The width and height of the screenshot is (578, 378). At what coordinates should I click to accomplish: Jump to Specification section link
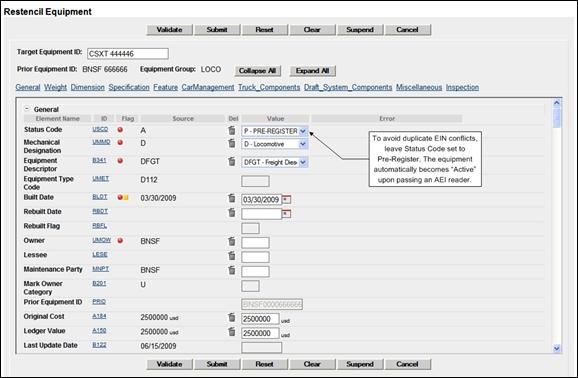click(x=129, y=87)
